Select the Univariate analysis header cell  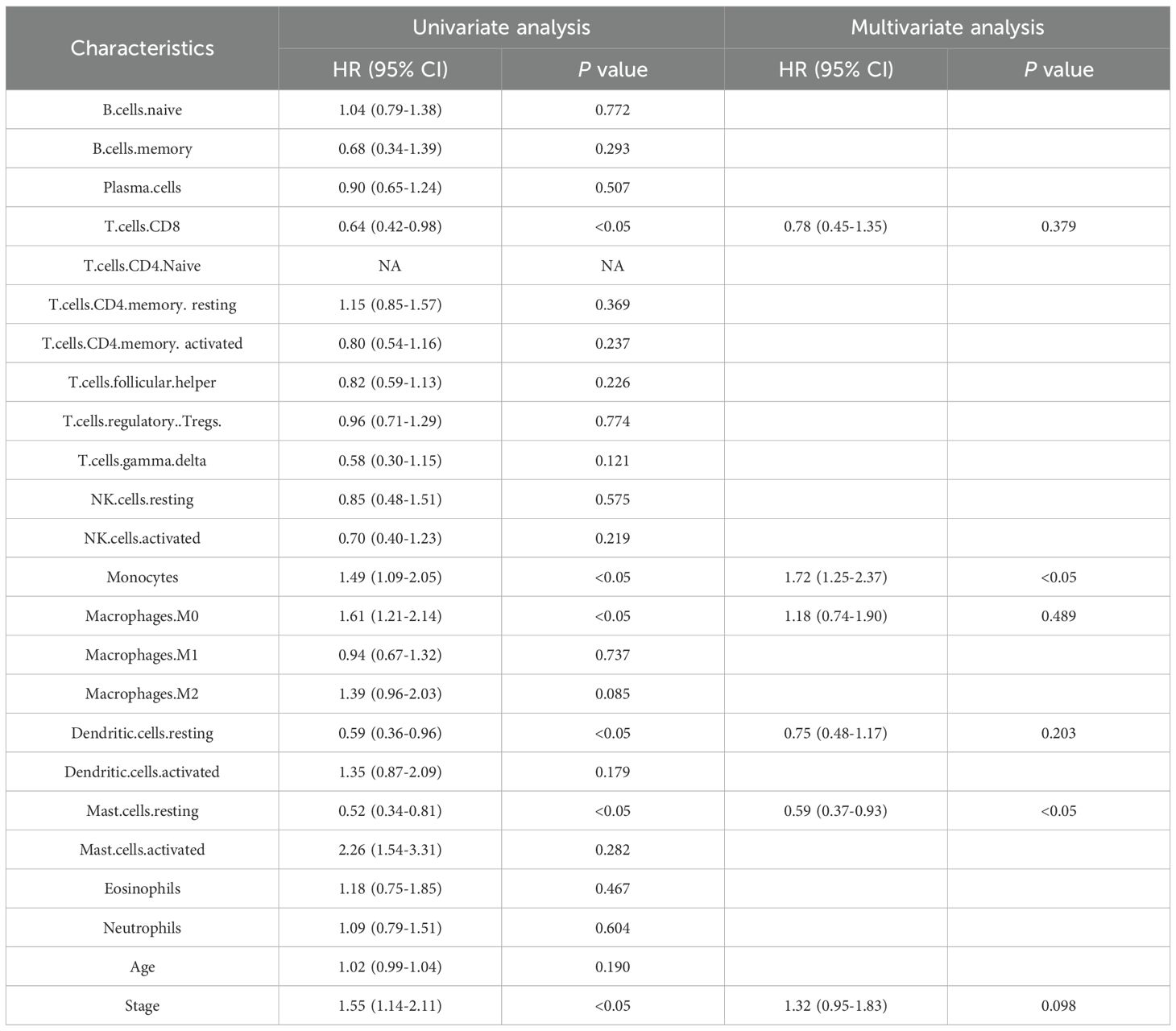501,27
